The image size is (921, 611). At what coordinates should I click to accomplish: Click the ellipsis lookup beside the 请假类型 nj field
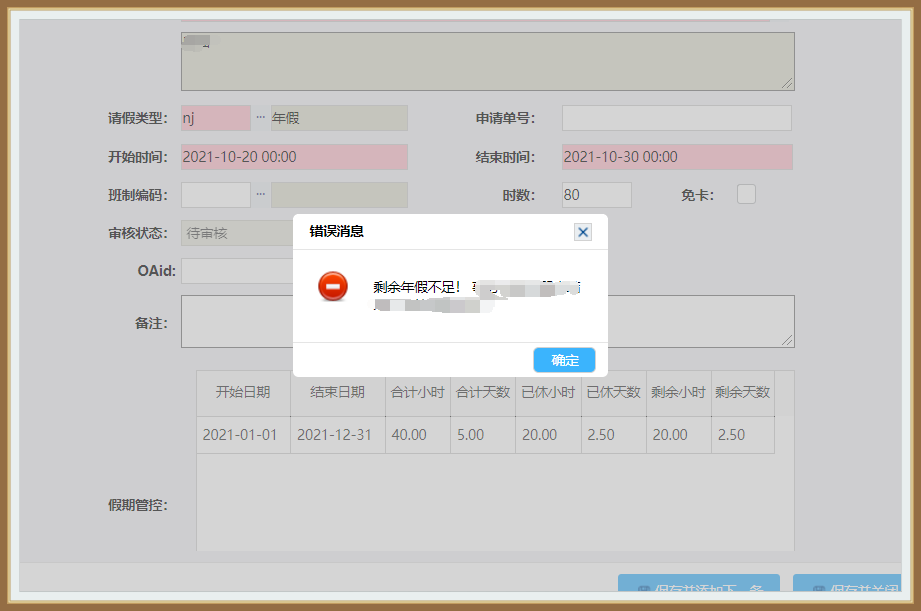(258, 117)
